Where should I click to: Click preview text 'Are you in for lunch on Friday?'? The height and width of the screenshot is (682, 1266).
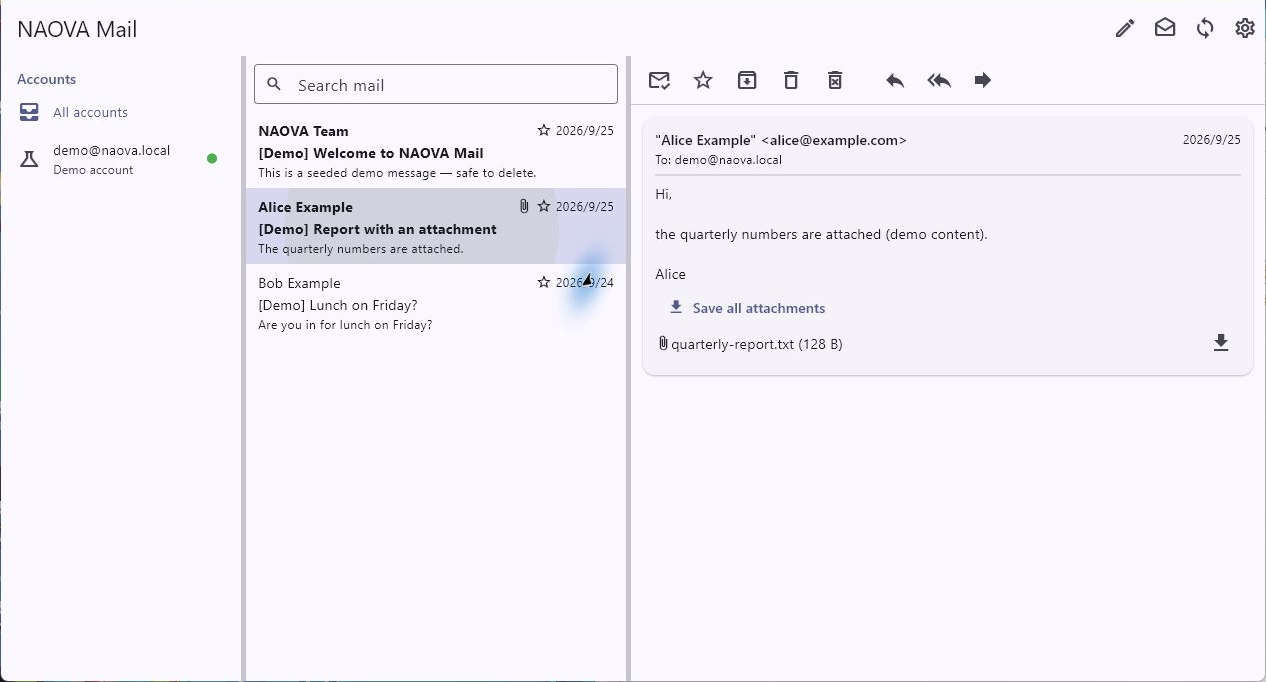pyautogui.click(x=345, y=325)
